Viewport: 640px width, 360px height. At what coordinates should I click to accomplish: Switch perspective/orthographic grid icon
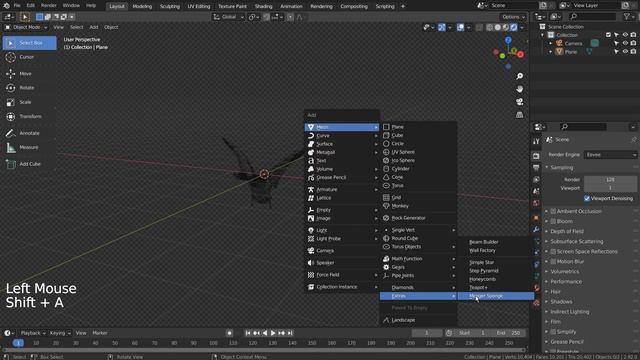519,115
